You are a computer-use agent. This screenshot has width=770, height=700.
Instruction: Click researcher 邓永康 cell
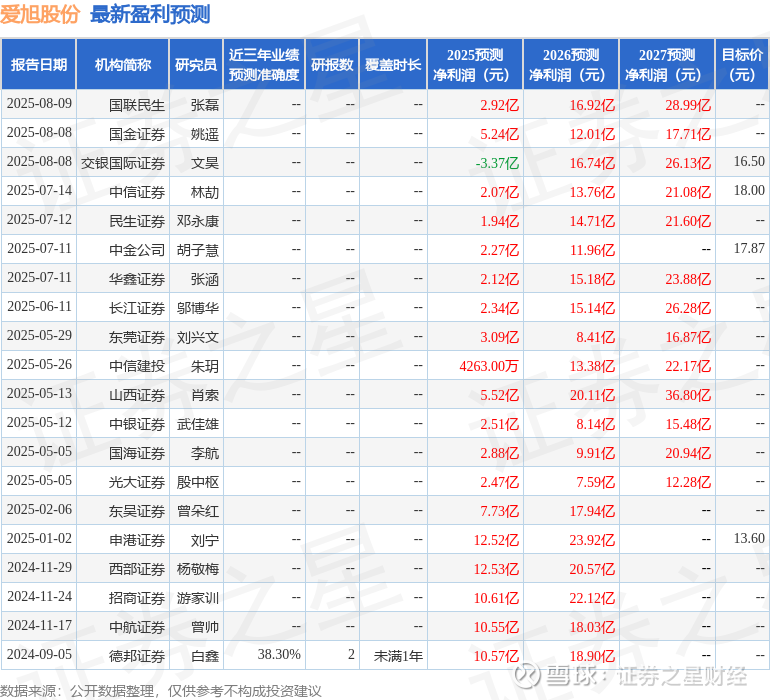198,221
